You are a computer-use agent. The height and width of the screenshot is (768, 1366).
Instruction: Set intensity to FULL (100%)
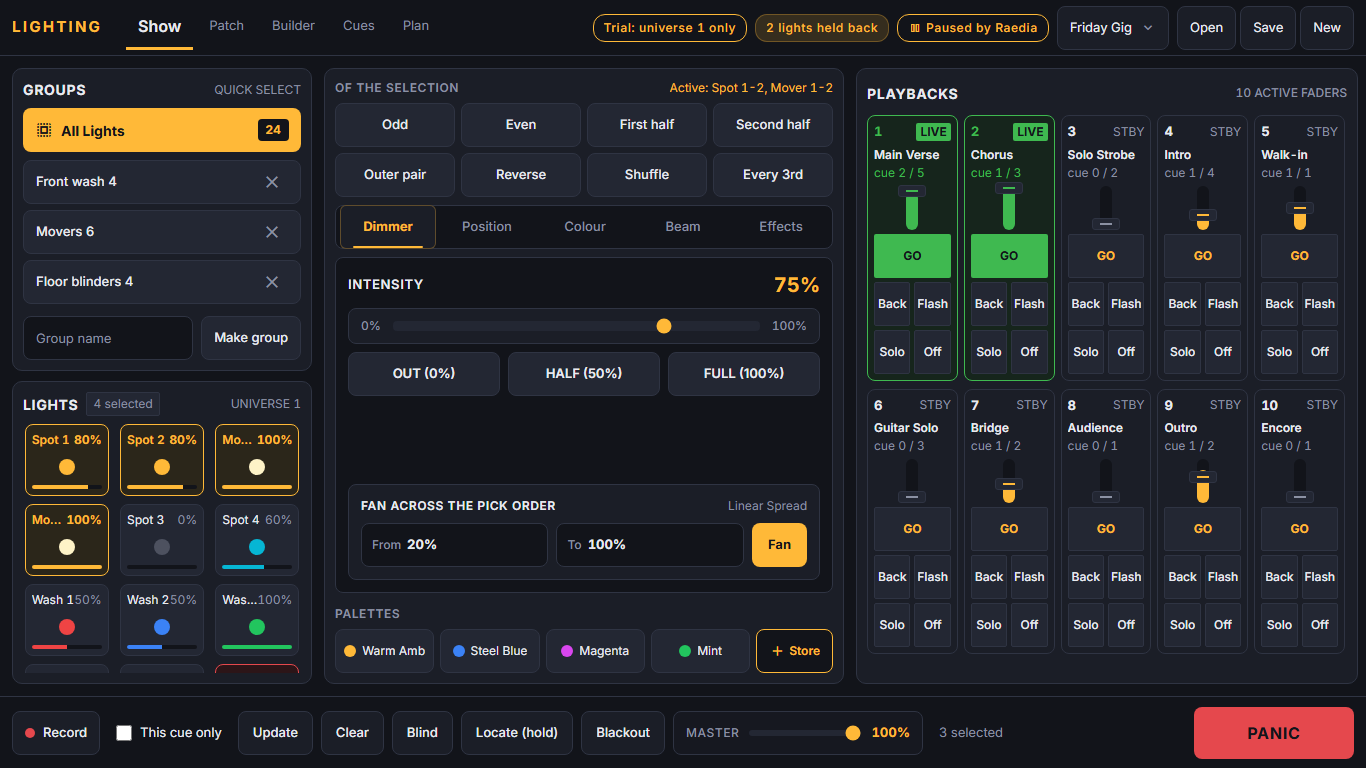click(744, 374)
